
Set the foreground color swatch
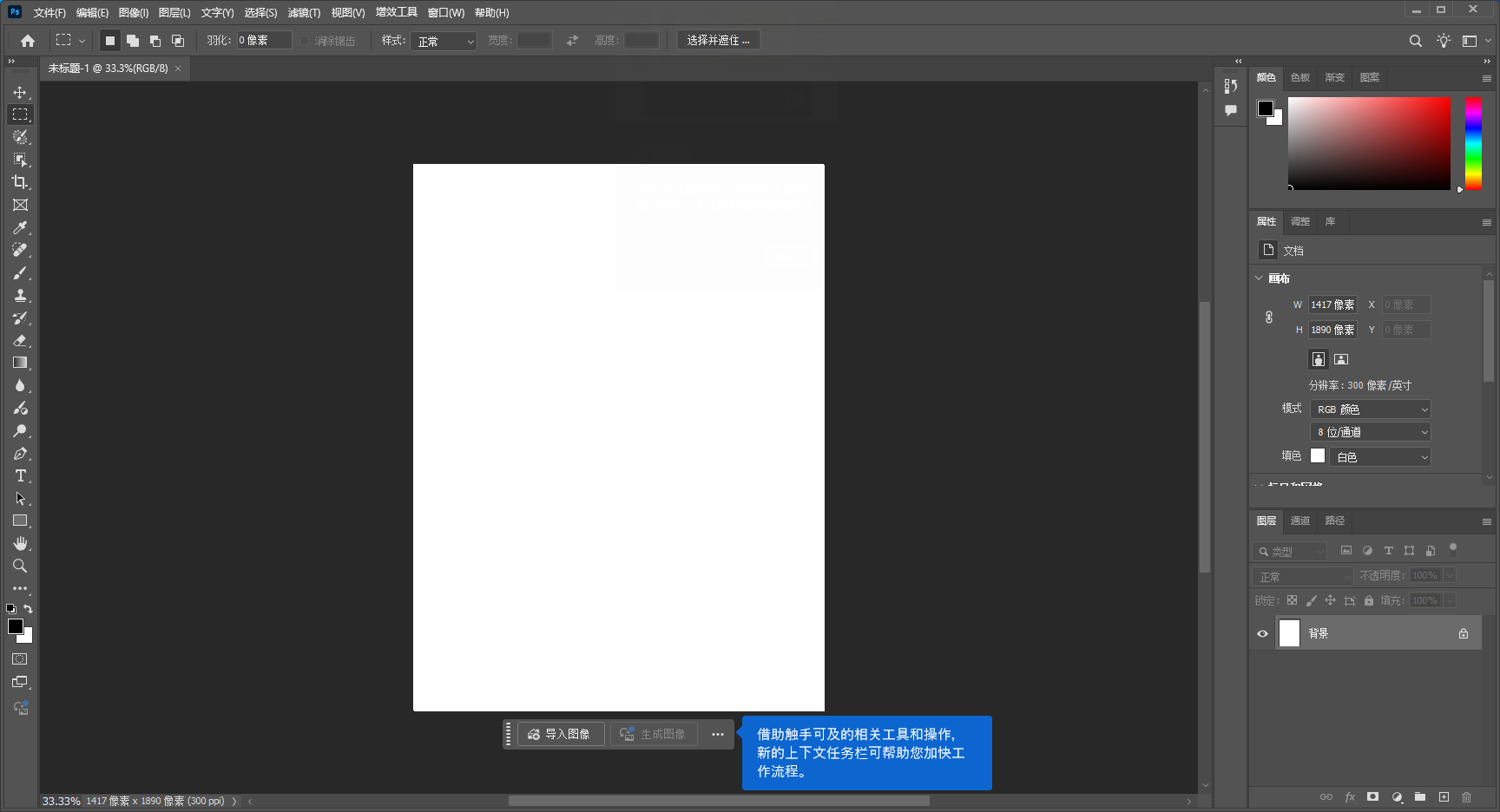(15, 626)
